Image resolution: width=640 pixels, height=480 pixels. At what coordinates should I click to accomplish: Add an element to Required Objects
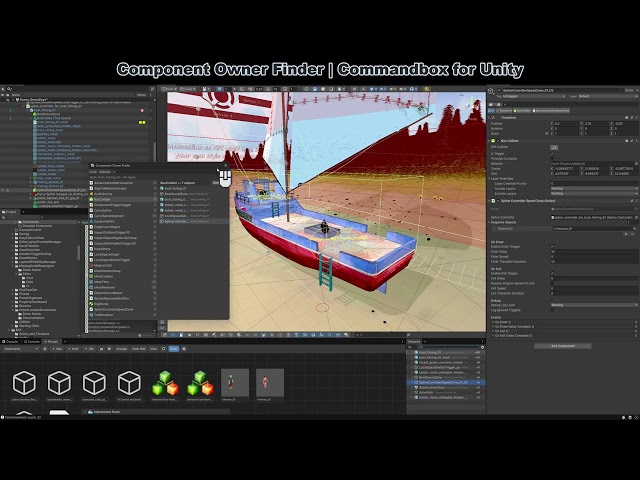(626, 234)
